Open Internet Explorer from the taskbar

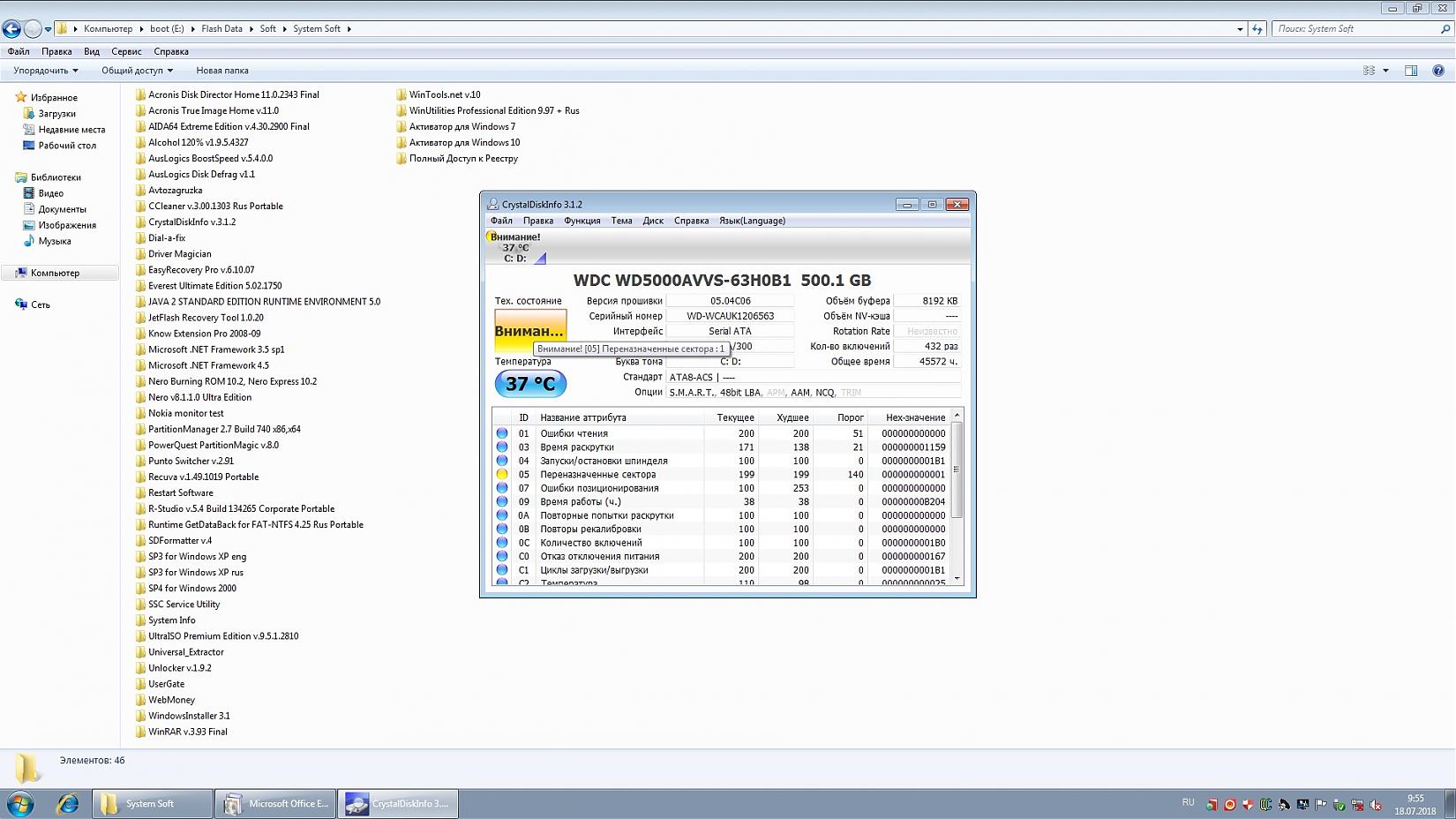pyautogui.click(x=68, y=804)
